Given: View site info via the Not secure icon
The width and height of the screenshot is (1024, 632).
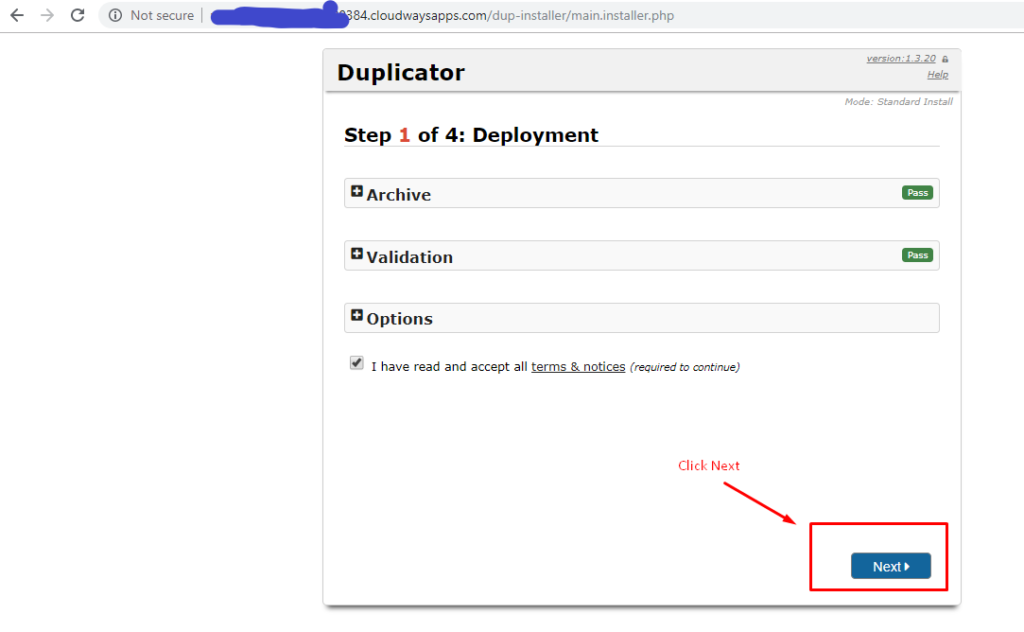Looking at the screenshot, I should click(x=115, y=15).
